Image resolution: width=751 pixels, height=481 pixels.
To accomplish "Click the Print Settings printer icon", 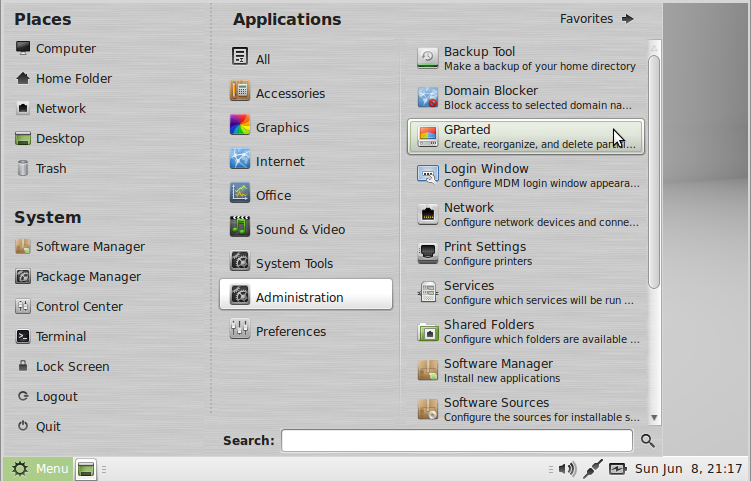I will click(x=427, y=253).
